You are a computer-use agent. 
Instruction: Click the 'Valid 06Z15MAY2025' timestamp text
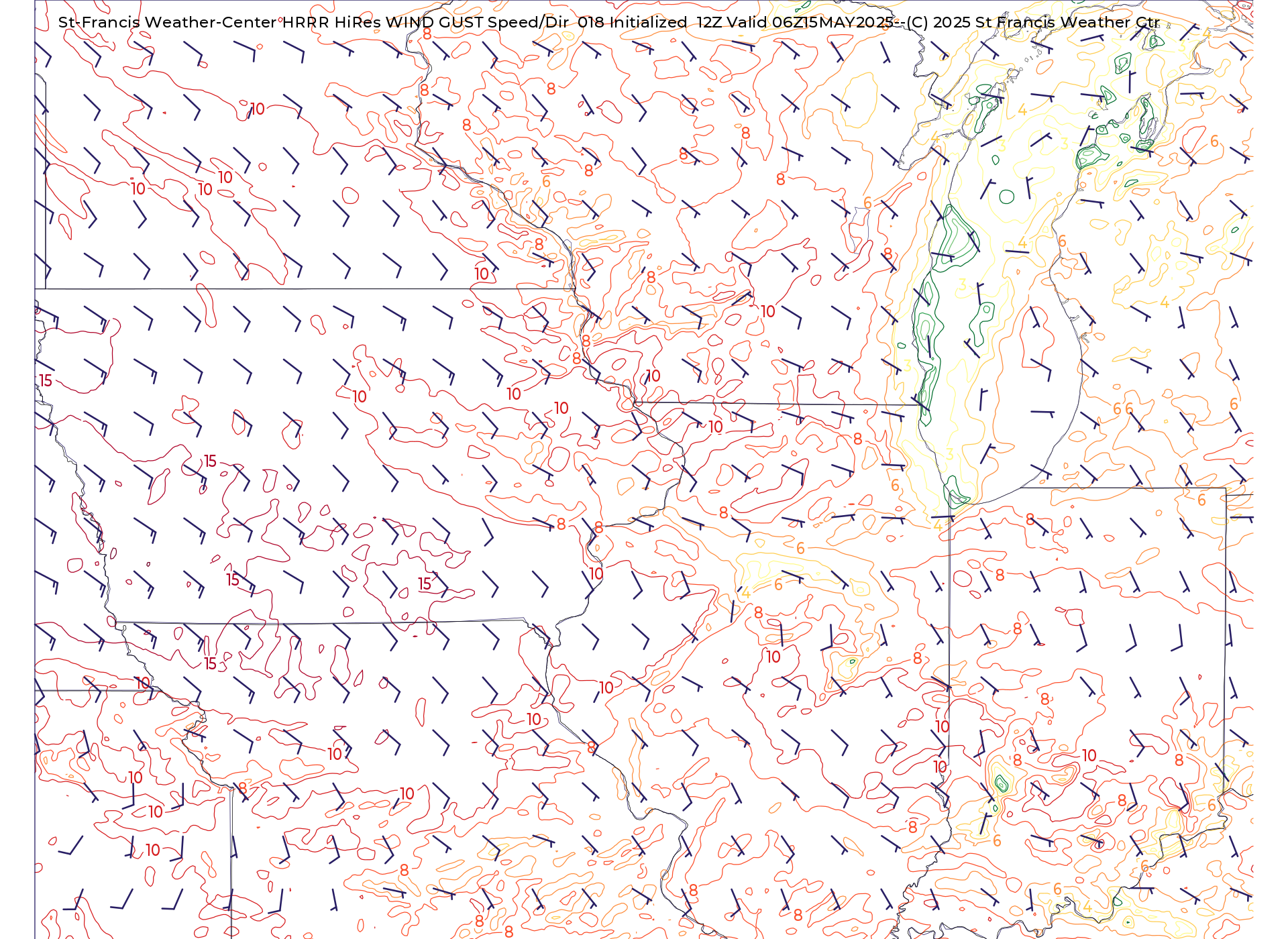810,22
